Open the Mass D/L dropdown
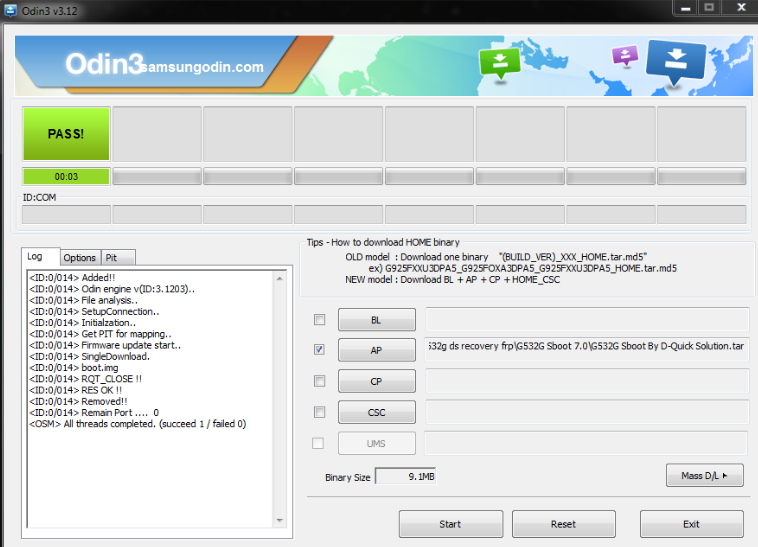The width and height of the screenshot is (758, 547). pos(704,475)
